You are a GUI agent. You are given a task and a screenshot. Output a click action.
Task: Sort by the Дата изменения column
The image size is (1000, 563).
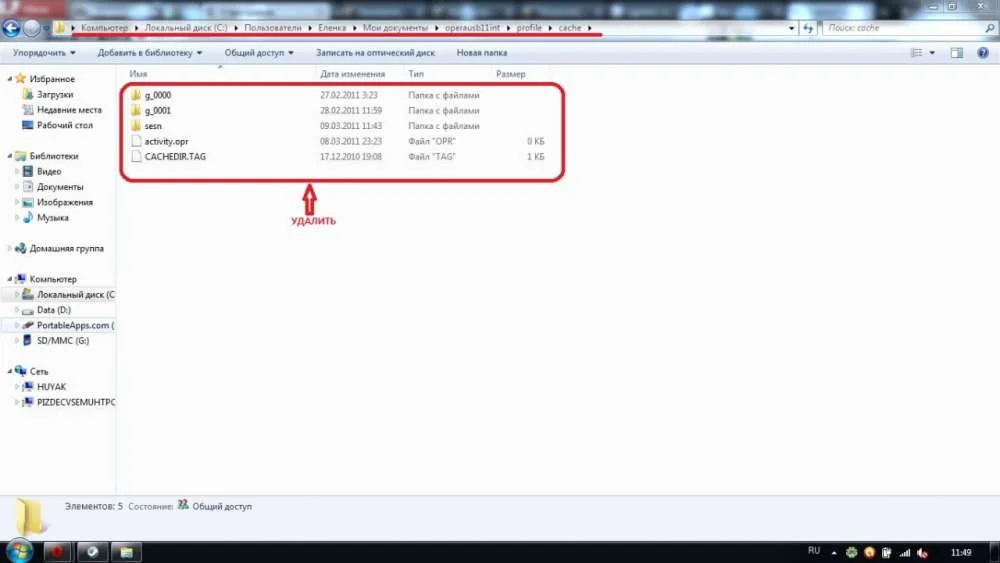click(x=353, y=74)
